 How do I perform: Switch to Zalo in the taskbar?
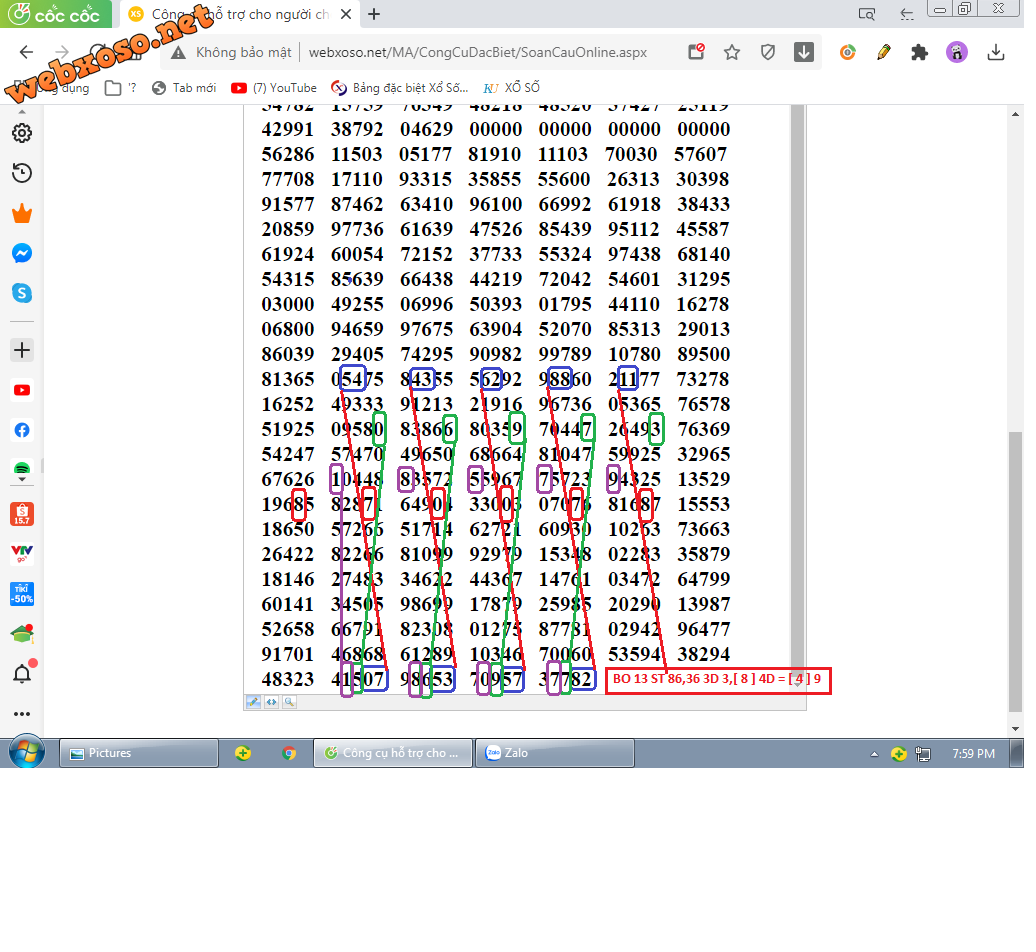556,753
